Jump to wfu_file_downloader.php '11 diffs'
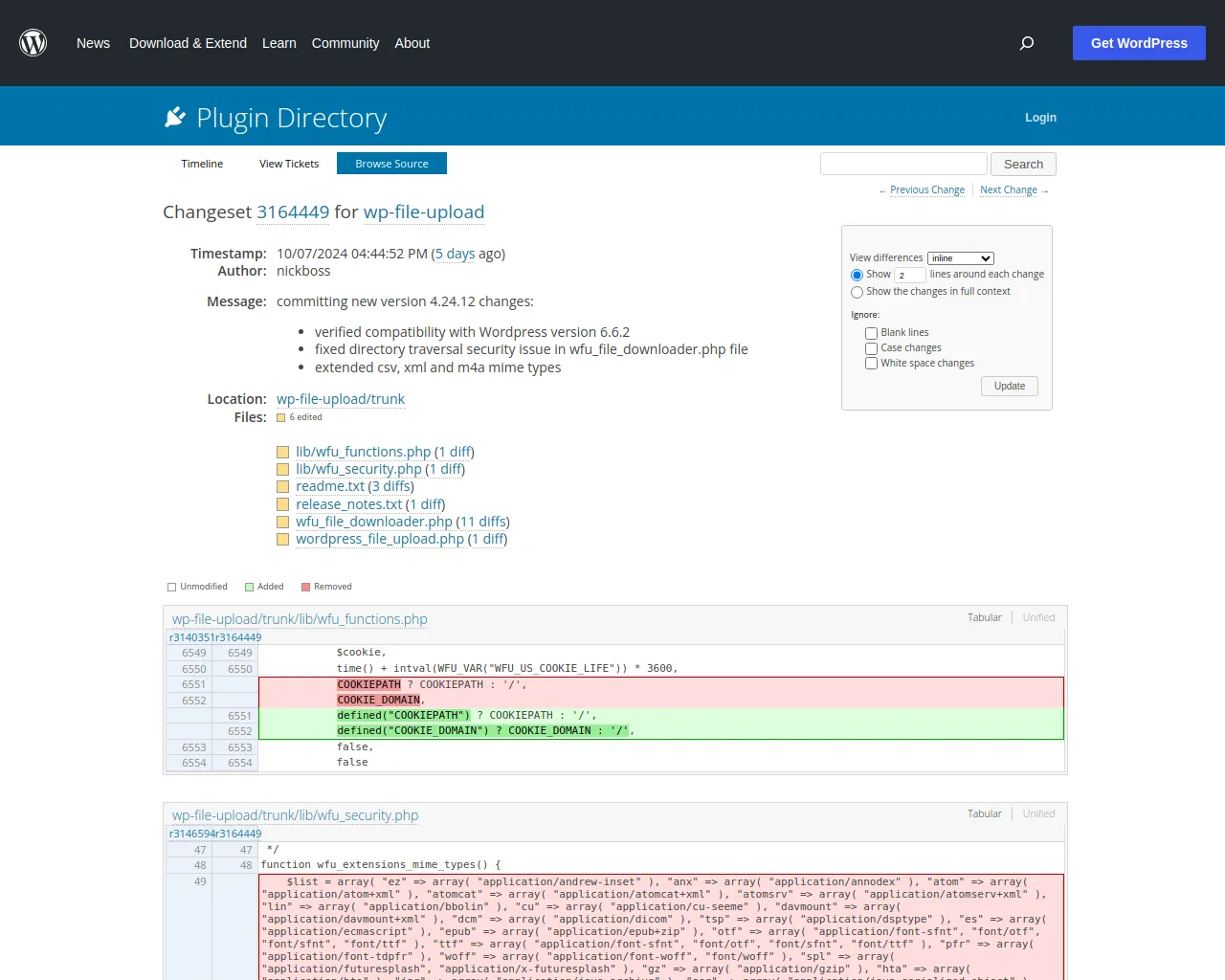 click(482, 522)
